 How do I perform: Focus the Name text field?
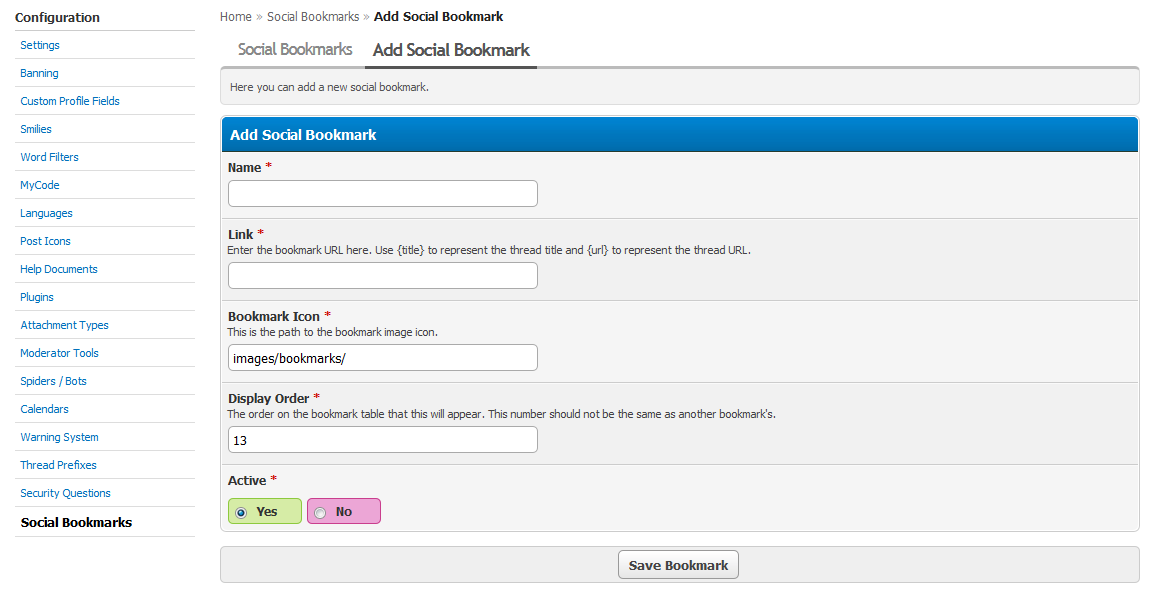(x=382, y=194)
